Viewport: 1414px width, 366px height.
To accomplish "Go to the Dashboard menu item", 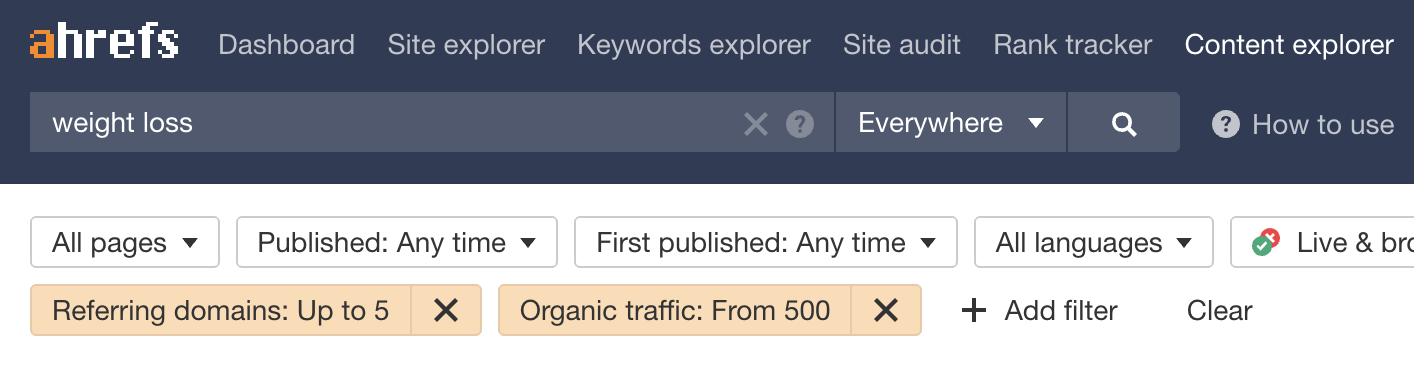I will [286, 45].
